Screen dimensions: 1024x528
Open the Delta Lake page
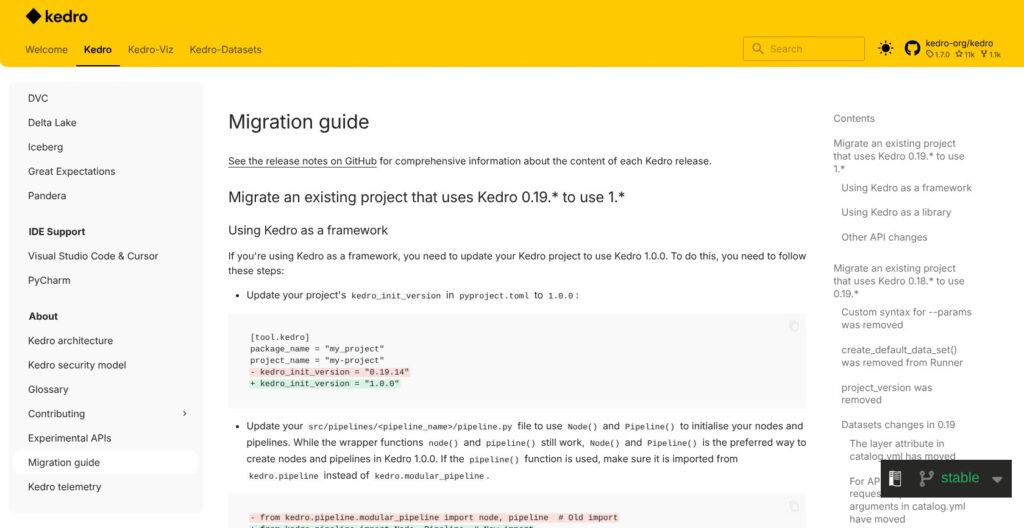52,123
